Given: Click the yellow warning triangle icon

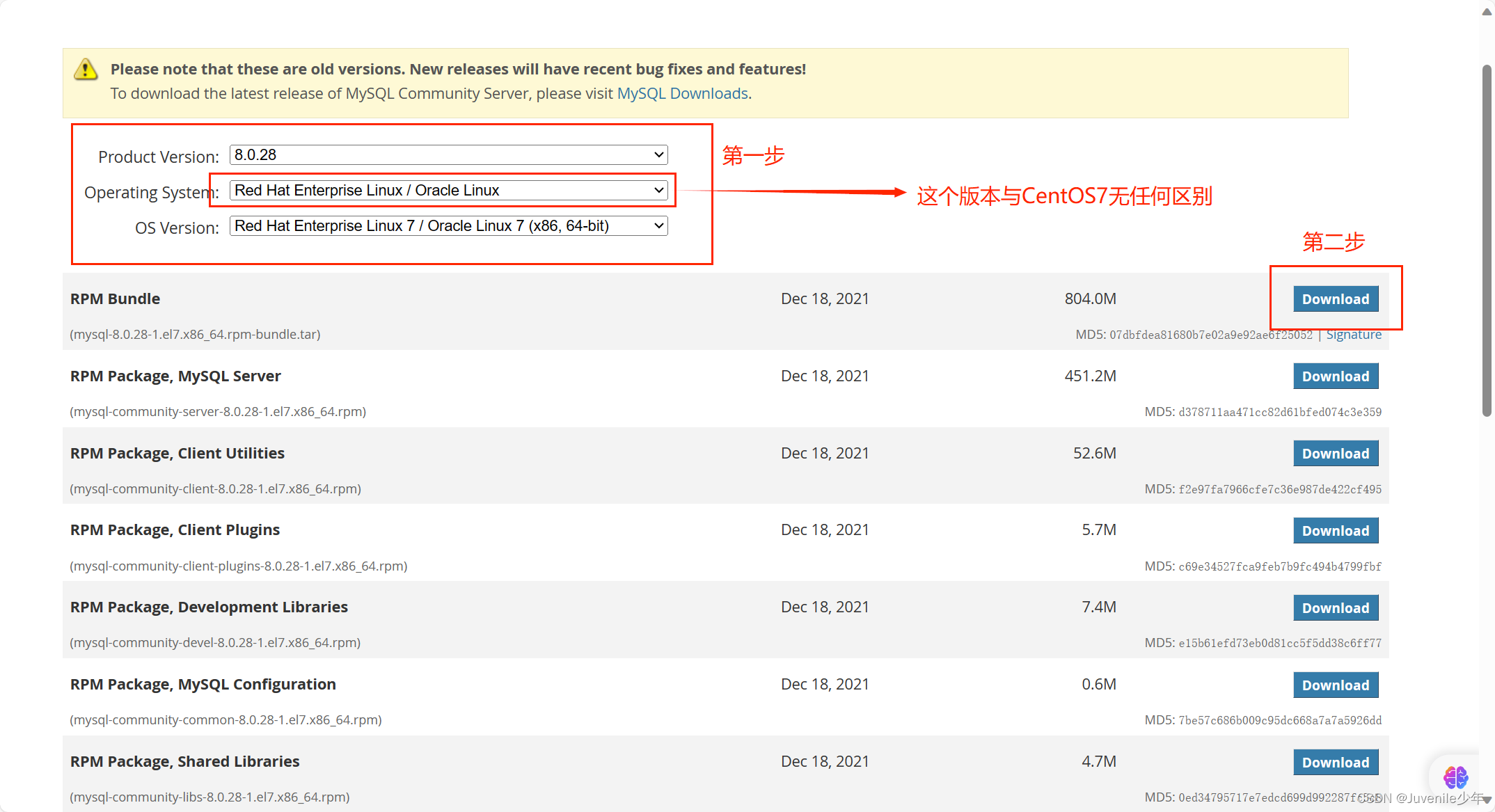Looking at the screenshot, I should click(x=86, y=70).
